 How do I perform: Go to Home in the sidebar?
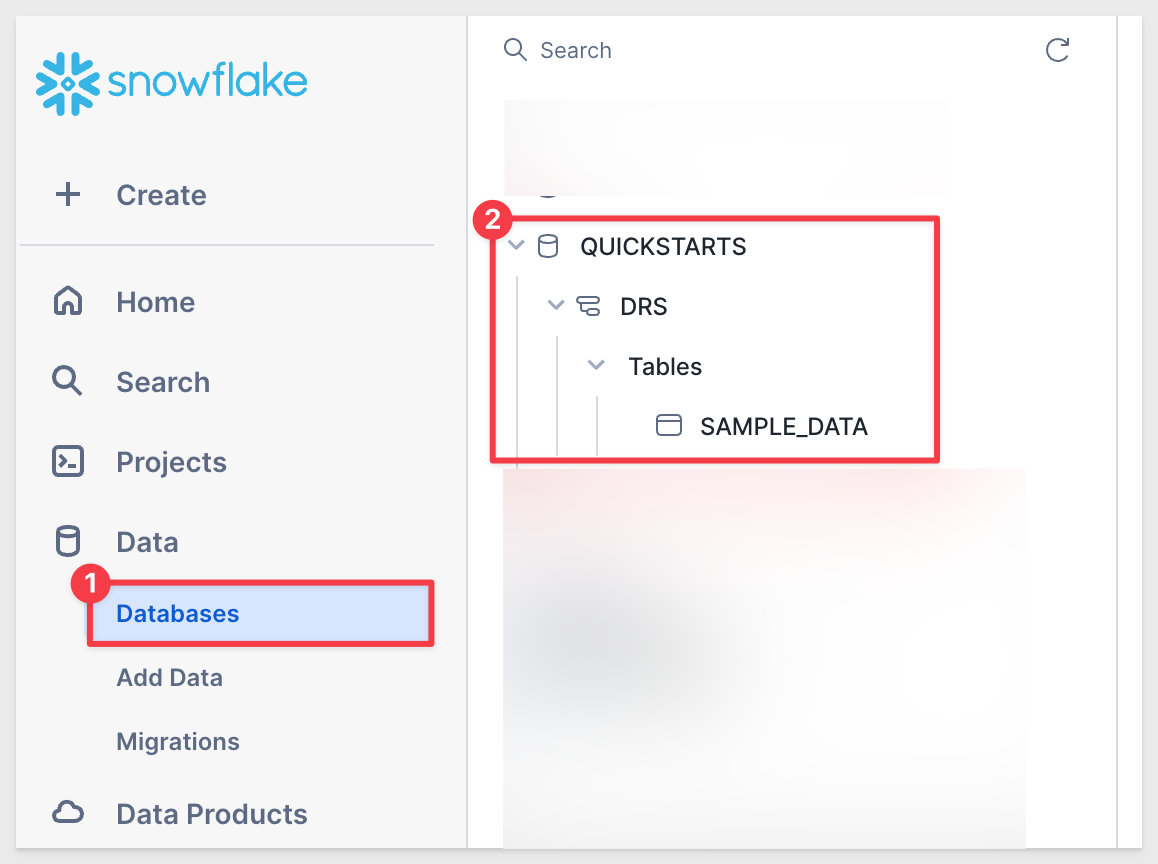[x=156, y=302]
